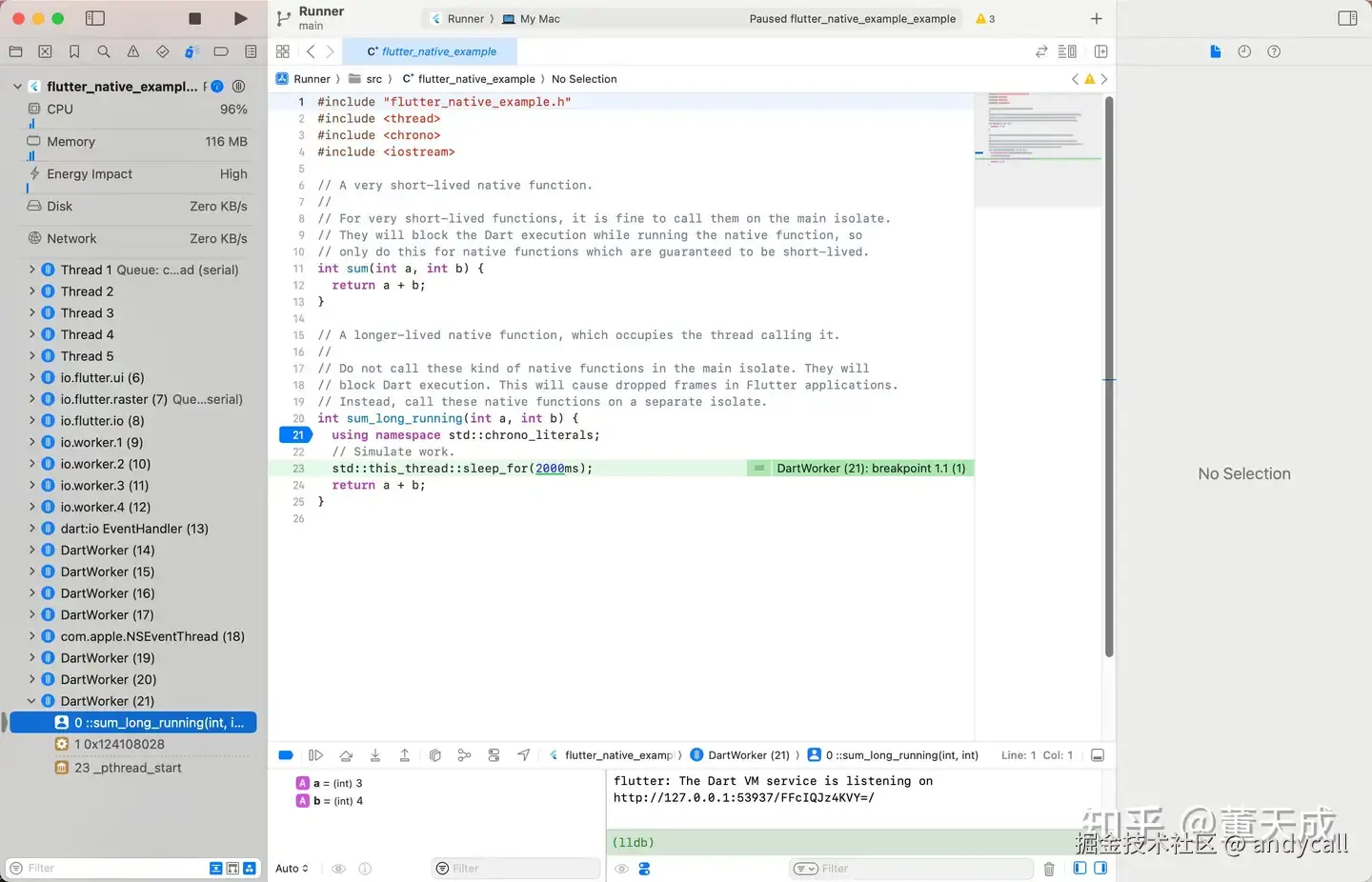Expand dart:io EventHandler (13) thread
The height and width of the screenshot is (882, 1372).
pos(31,529)
